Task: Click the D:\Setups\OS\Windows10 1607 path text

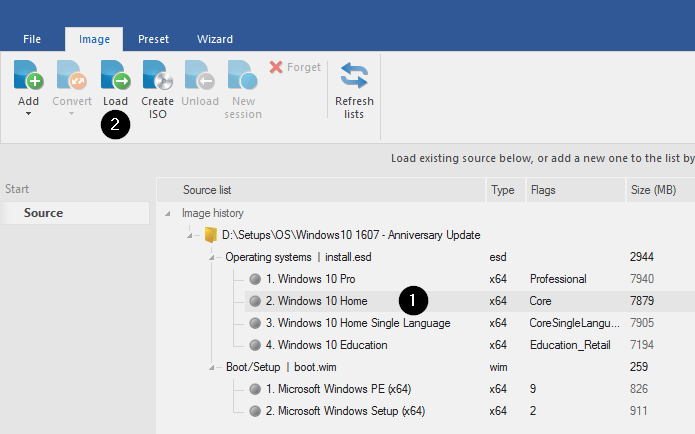Action: click(x=351, y=235)
